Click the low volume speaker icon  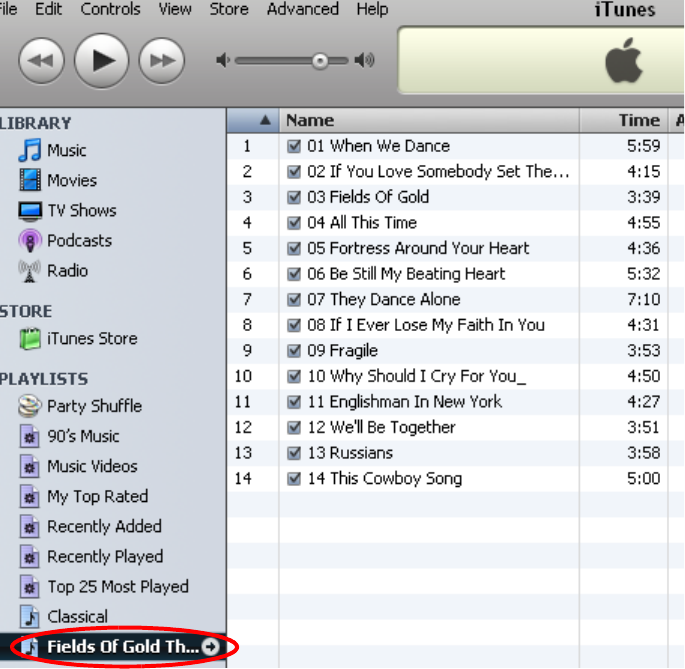(223, 60)
